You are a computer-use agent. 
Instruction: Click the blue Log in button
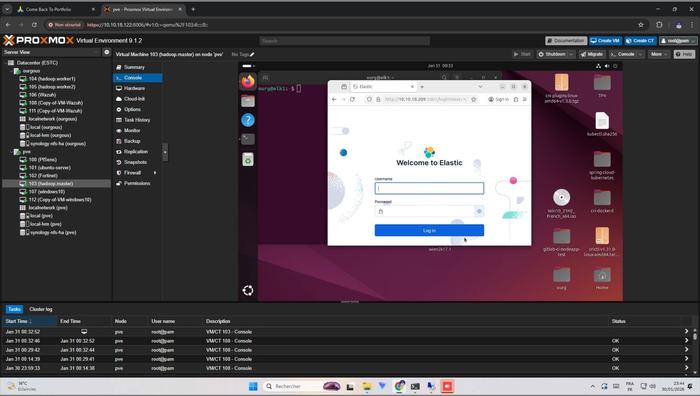point(429,230)
